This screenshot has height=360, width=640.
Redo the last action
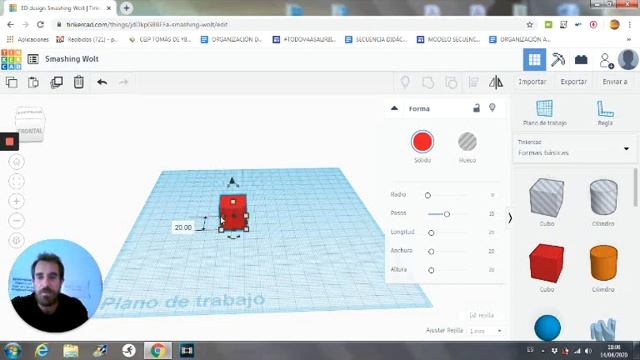(x=123, y=82)
